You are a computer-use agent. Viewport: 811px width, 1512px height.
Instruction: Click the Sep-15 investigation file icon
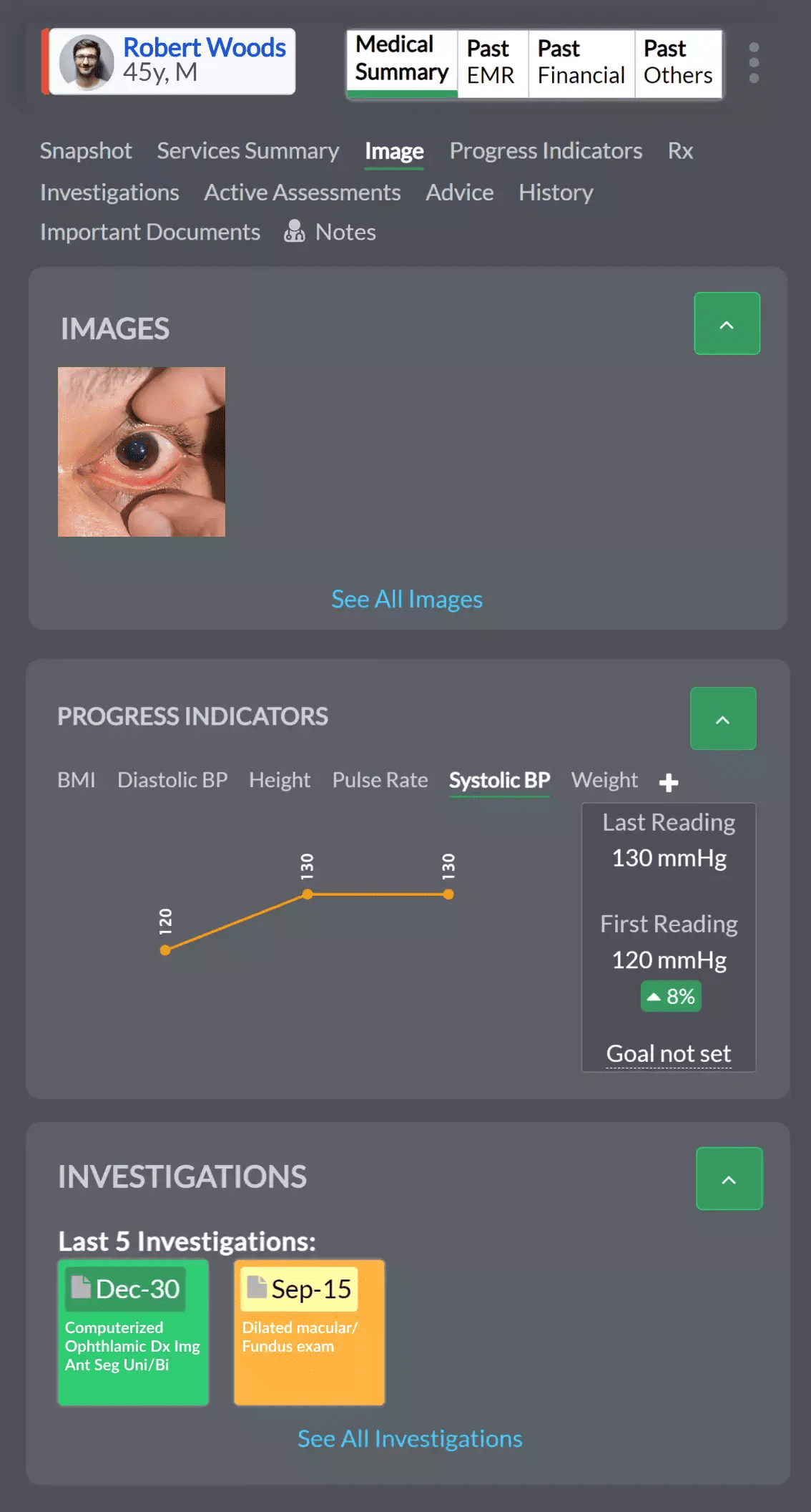coord(257,1287)
